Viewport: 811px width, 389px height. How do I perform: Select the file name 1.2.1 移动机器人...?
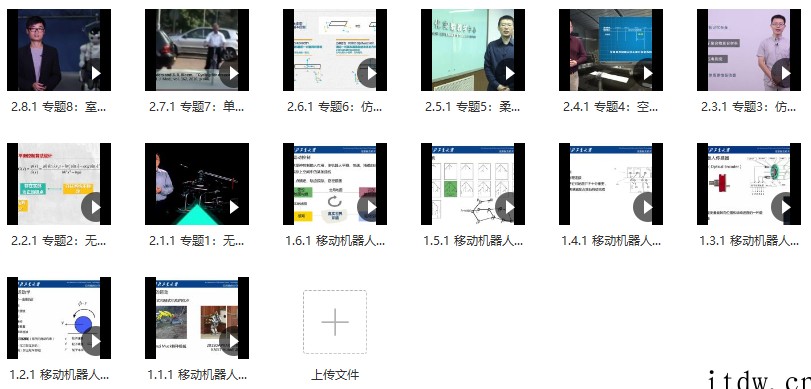pos(59,375)
